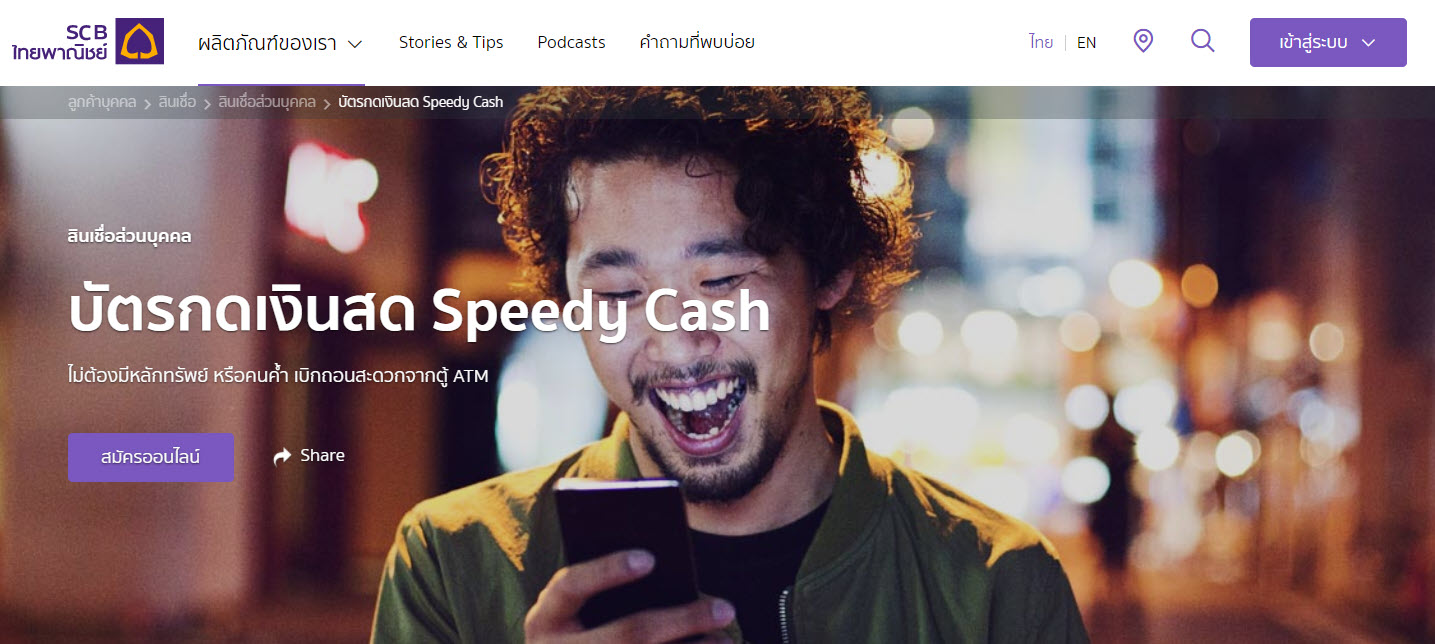1435x644 pixels.
Task: Follow the สินเชื่อ breadcrumb link
Action: click(177, 102)
